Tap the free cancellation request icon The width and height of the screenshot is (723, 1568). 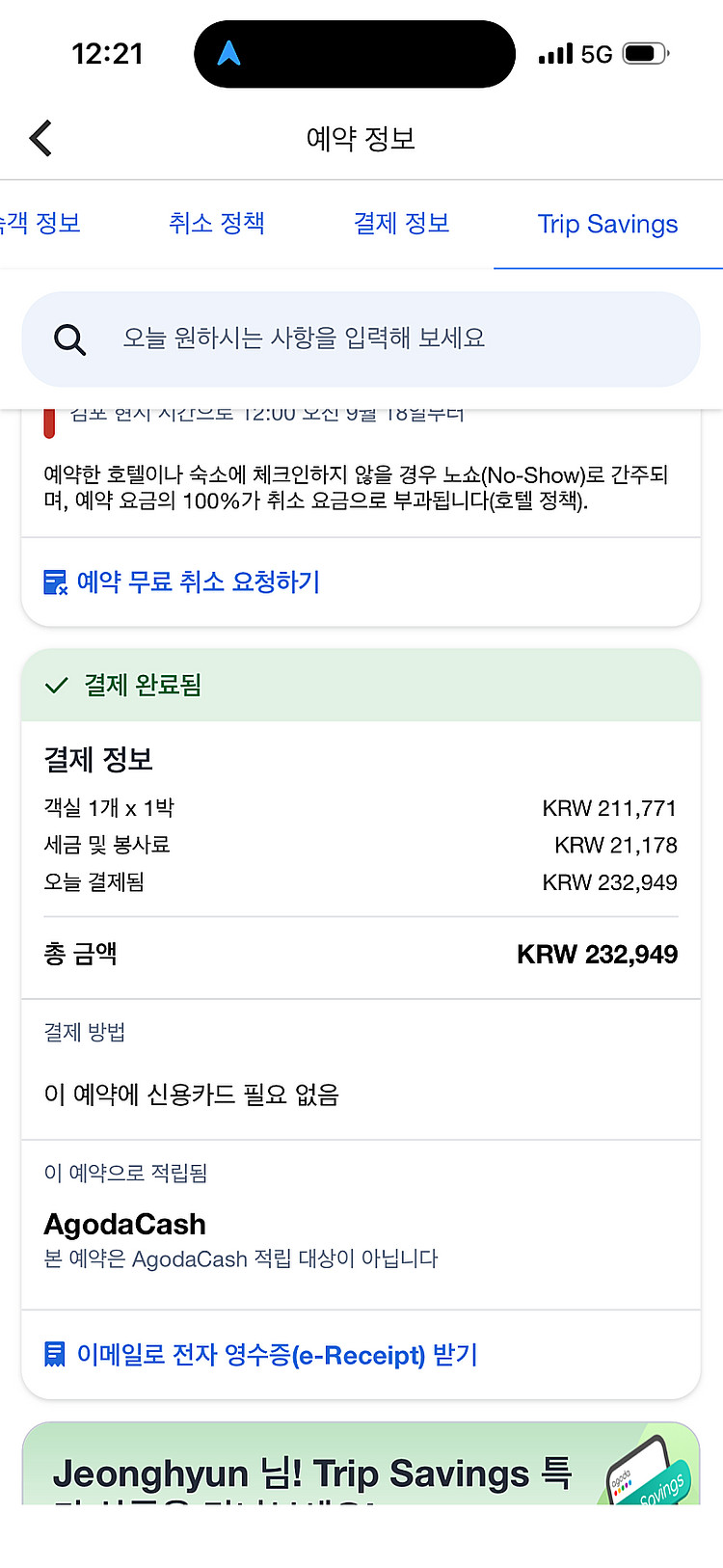point(56,582)
